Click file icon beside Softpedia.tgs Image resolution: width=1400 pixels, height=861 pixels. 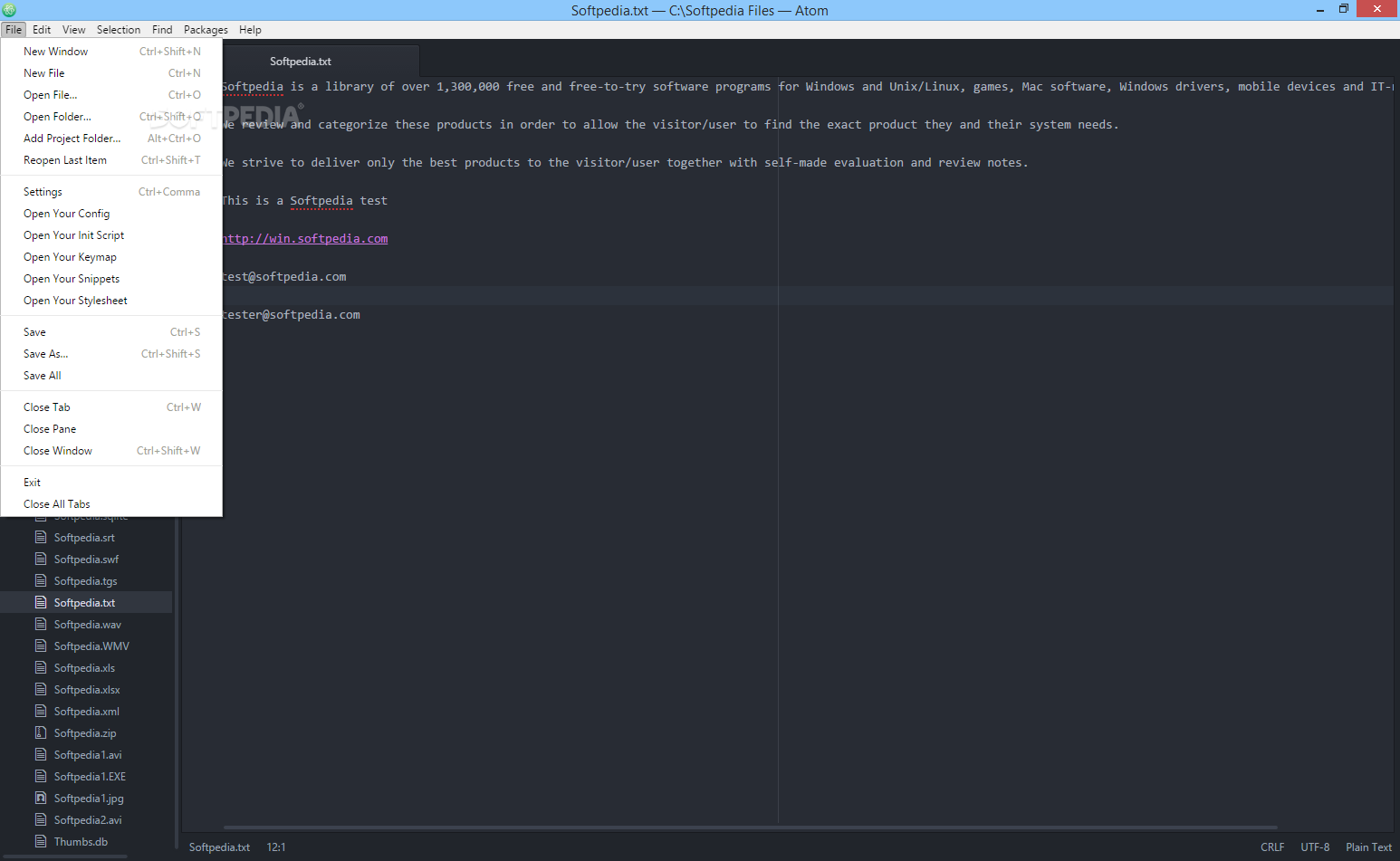click(41, 580)
